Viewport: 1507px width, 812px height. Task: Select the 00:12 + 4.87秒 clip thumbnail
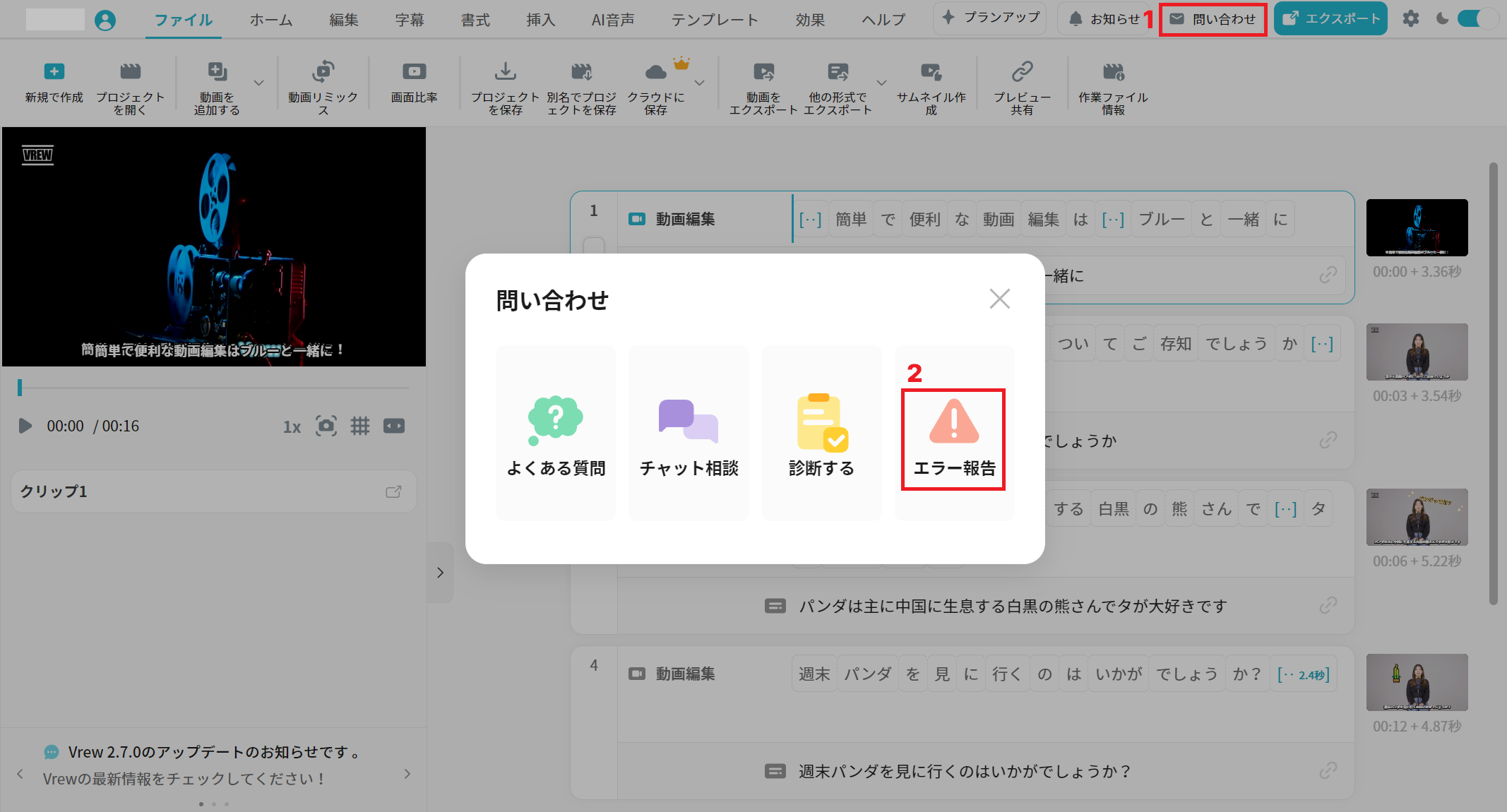(x=1417, y=682)
